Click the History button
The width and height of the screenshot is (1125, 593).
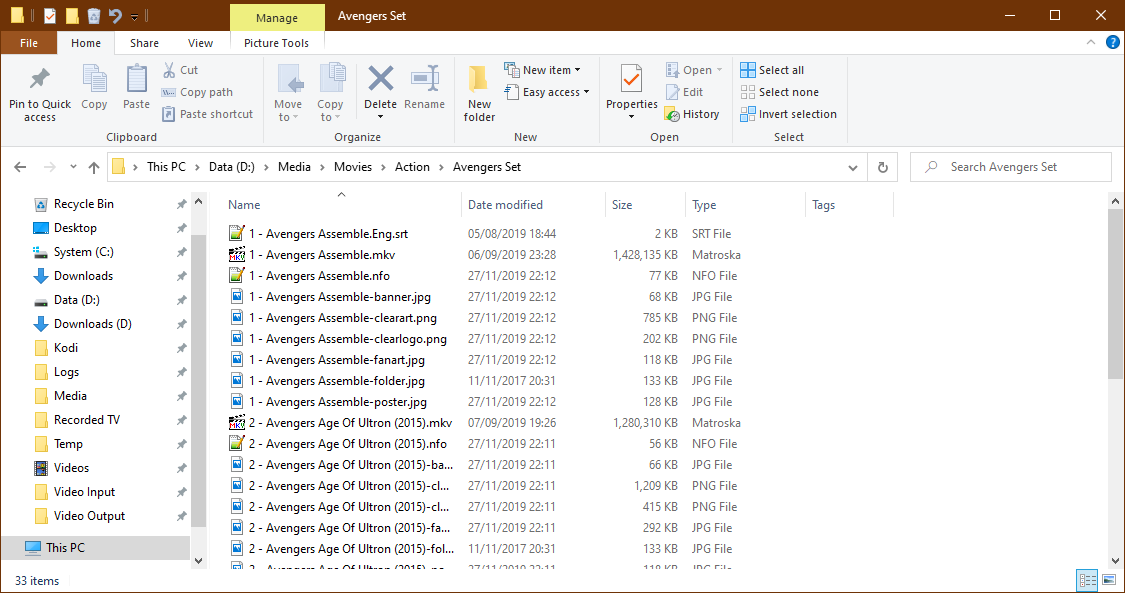tap(692, 114)
